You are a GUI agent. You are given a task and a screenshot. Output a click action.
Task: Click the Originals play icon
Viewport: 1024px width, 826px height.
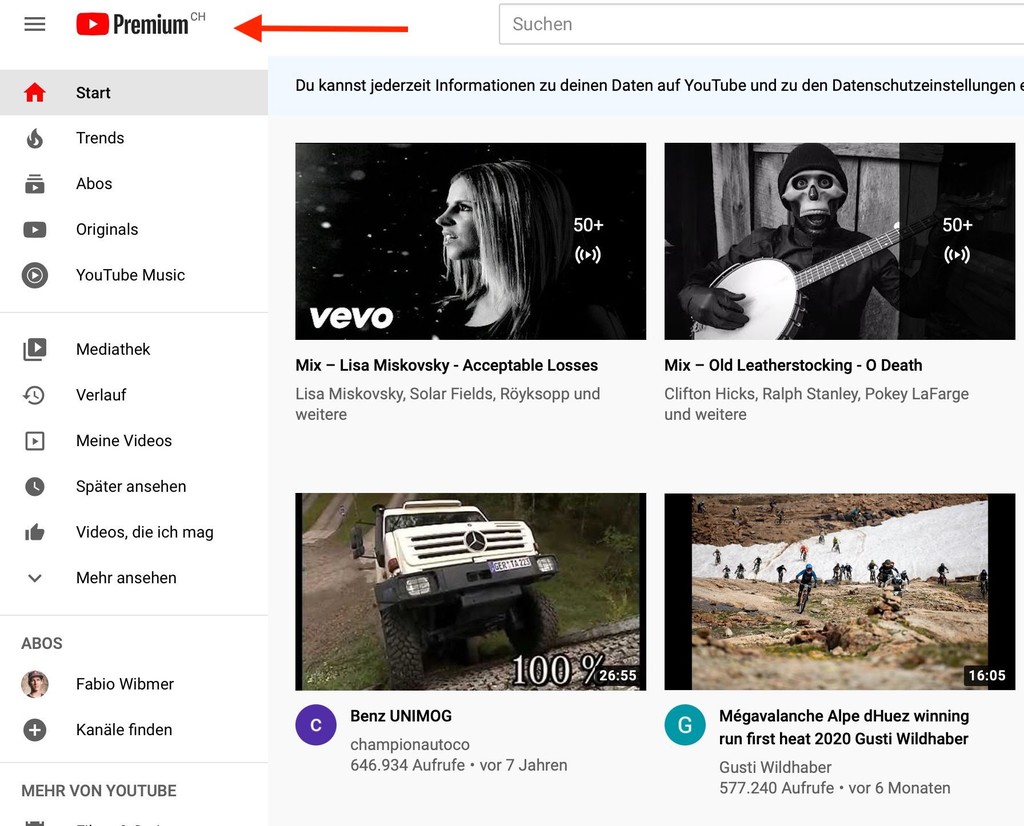(35, 230)
